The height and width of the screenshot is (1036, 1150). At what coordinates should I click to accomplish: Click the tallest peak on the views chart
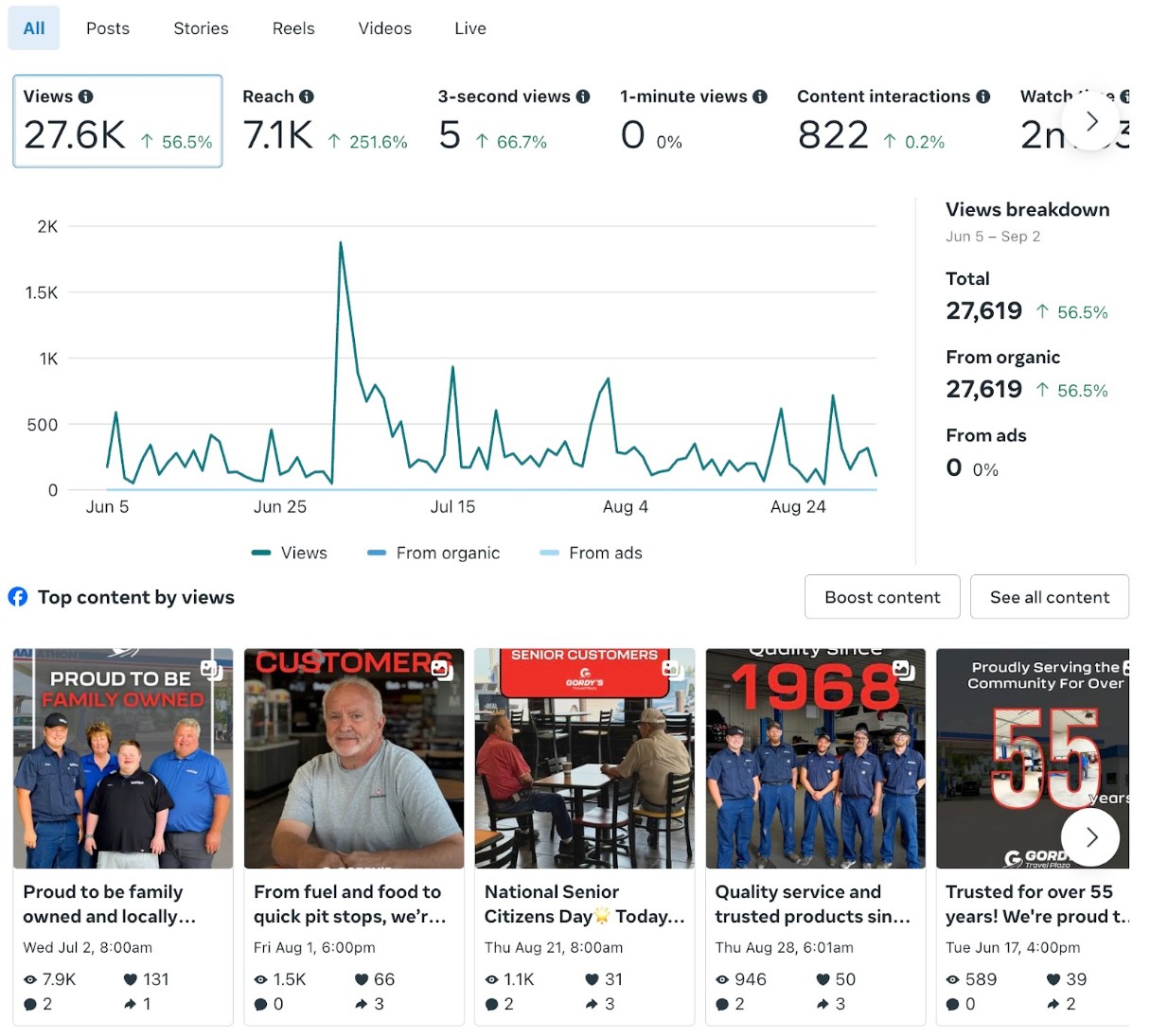pos(341,243)
